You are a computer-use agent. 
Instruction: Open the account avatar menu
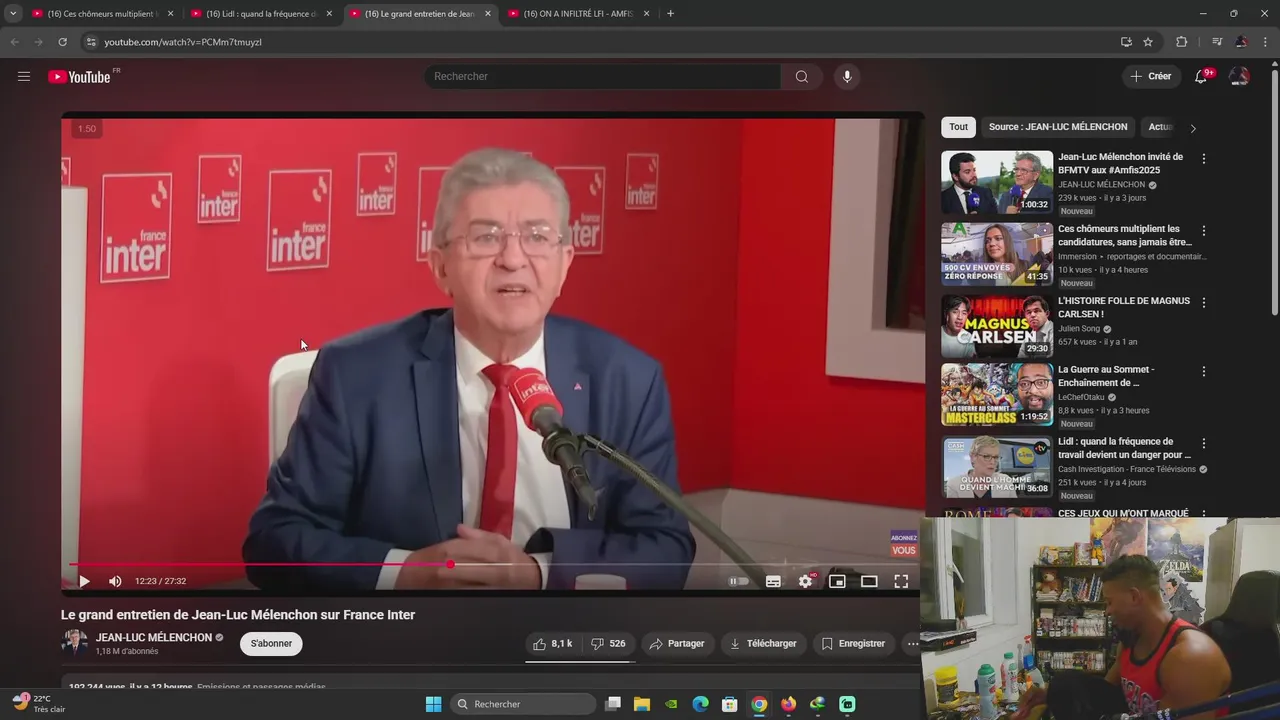(1239, 77)
